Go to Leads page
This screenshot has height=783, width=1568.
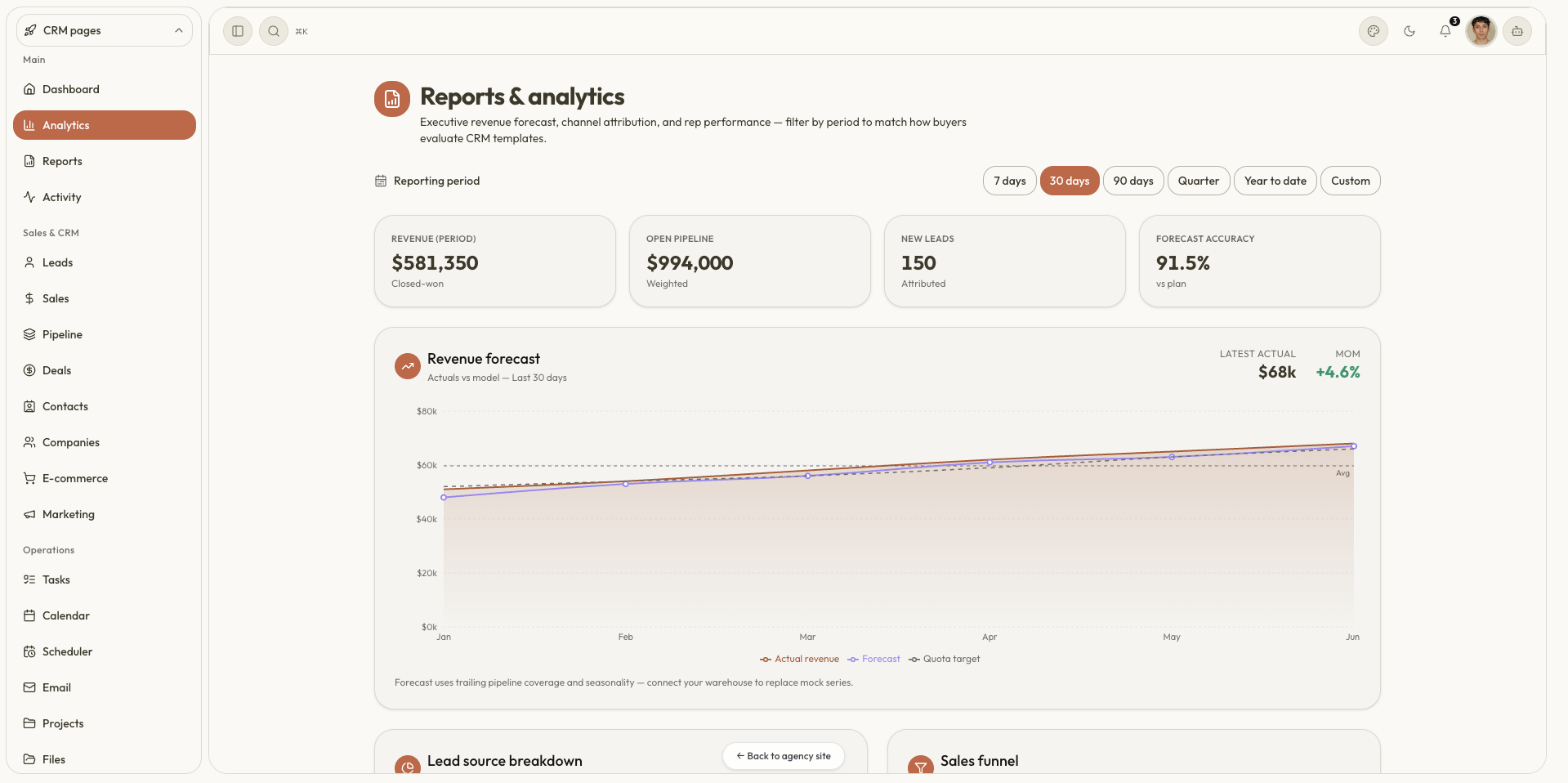105,262
